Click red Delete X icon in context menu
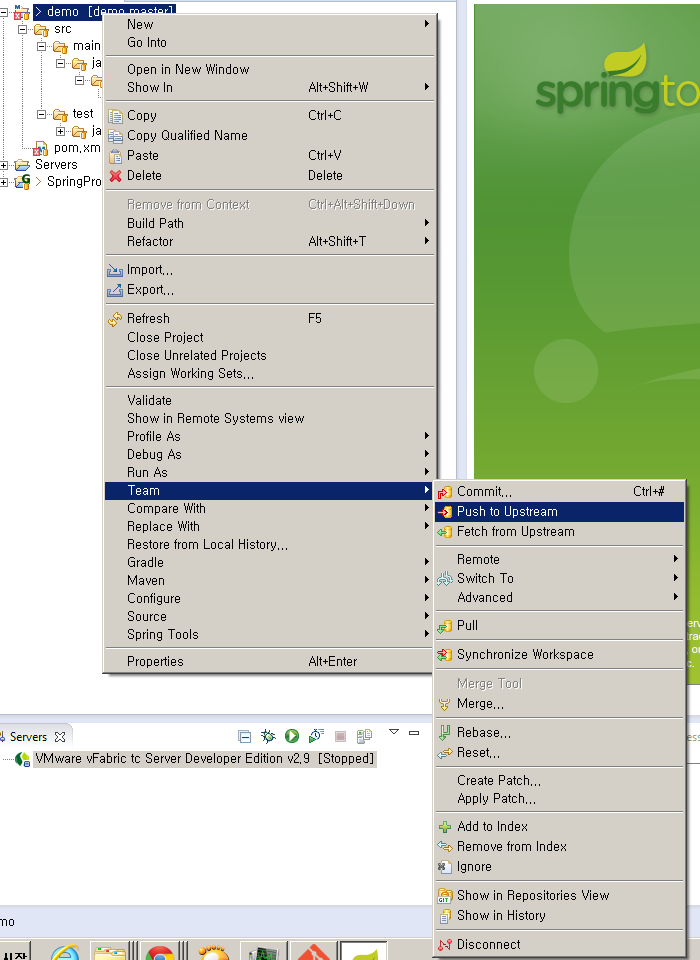This screenshot has width=700, height=960. point(115,176)
